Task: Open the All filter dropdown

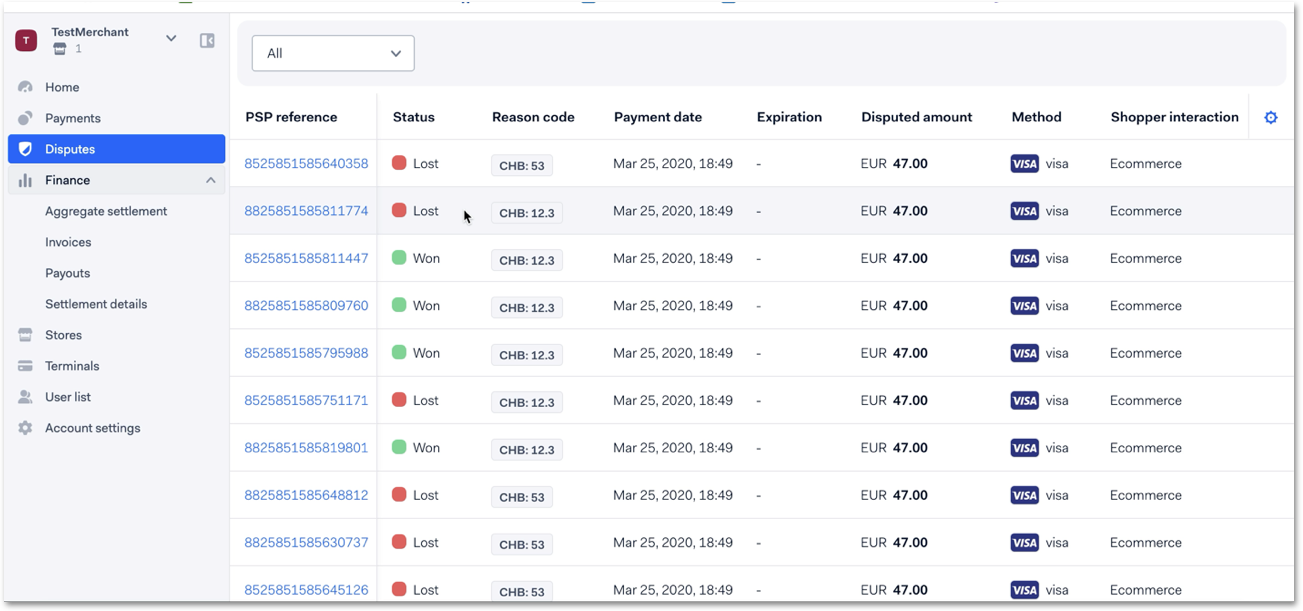Action: 333,54
